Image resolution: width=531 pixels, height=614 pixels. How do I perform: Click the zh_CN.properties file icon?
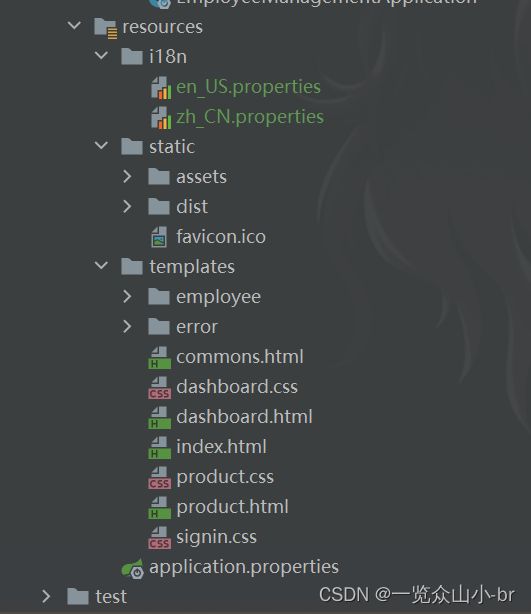click(161, 117)
